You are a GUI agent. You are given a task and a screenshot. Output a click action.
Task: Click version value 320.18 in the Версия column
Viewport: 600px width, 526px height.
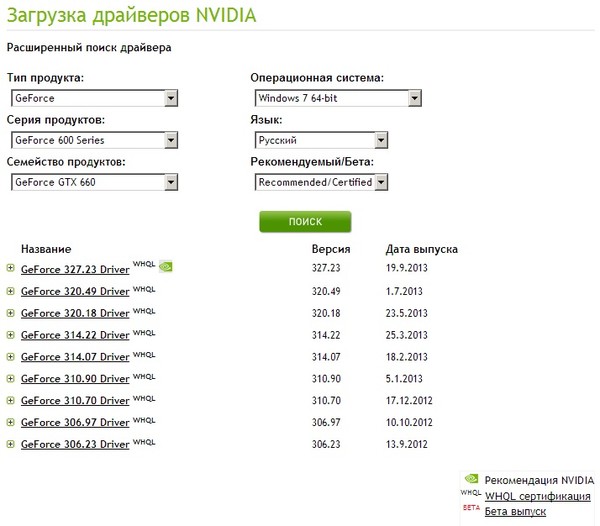(326, 313)
